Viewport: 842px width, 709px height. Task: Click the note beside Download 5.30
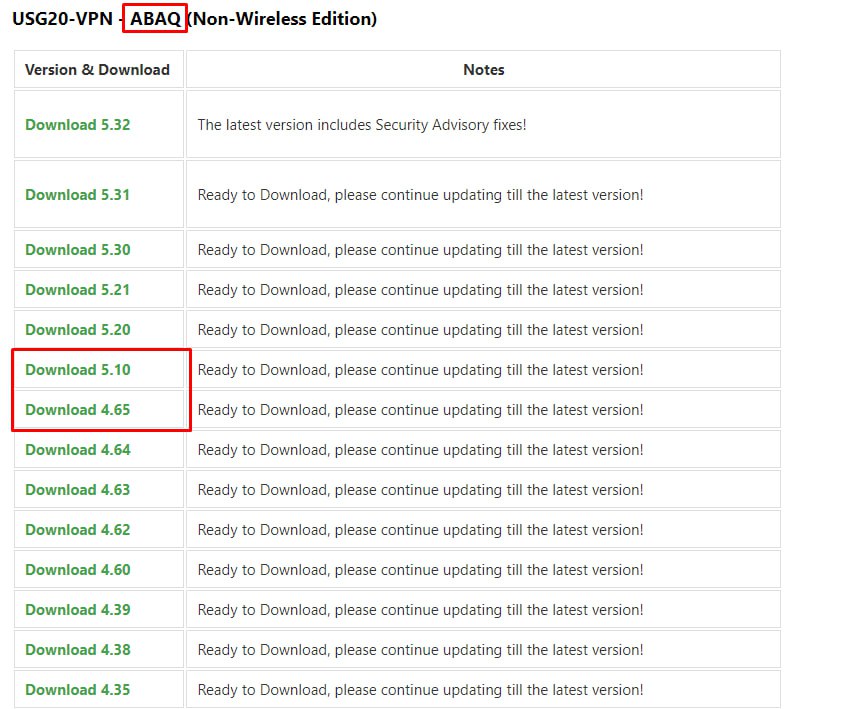pos(420,250)
